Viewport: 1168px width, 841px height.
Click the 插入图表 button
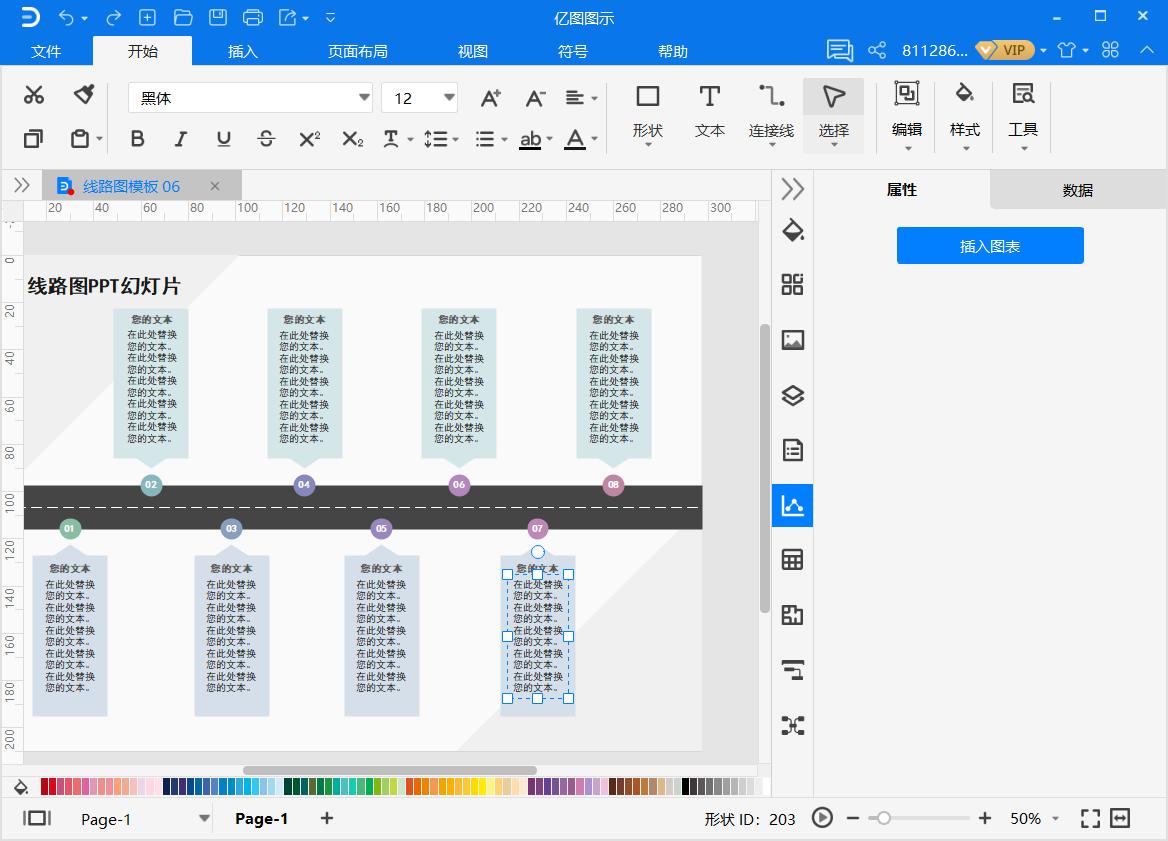pyautogui.click(x=990, y=246)
